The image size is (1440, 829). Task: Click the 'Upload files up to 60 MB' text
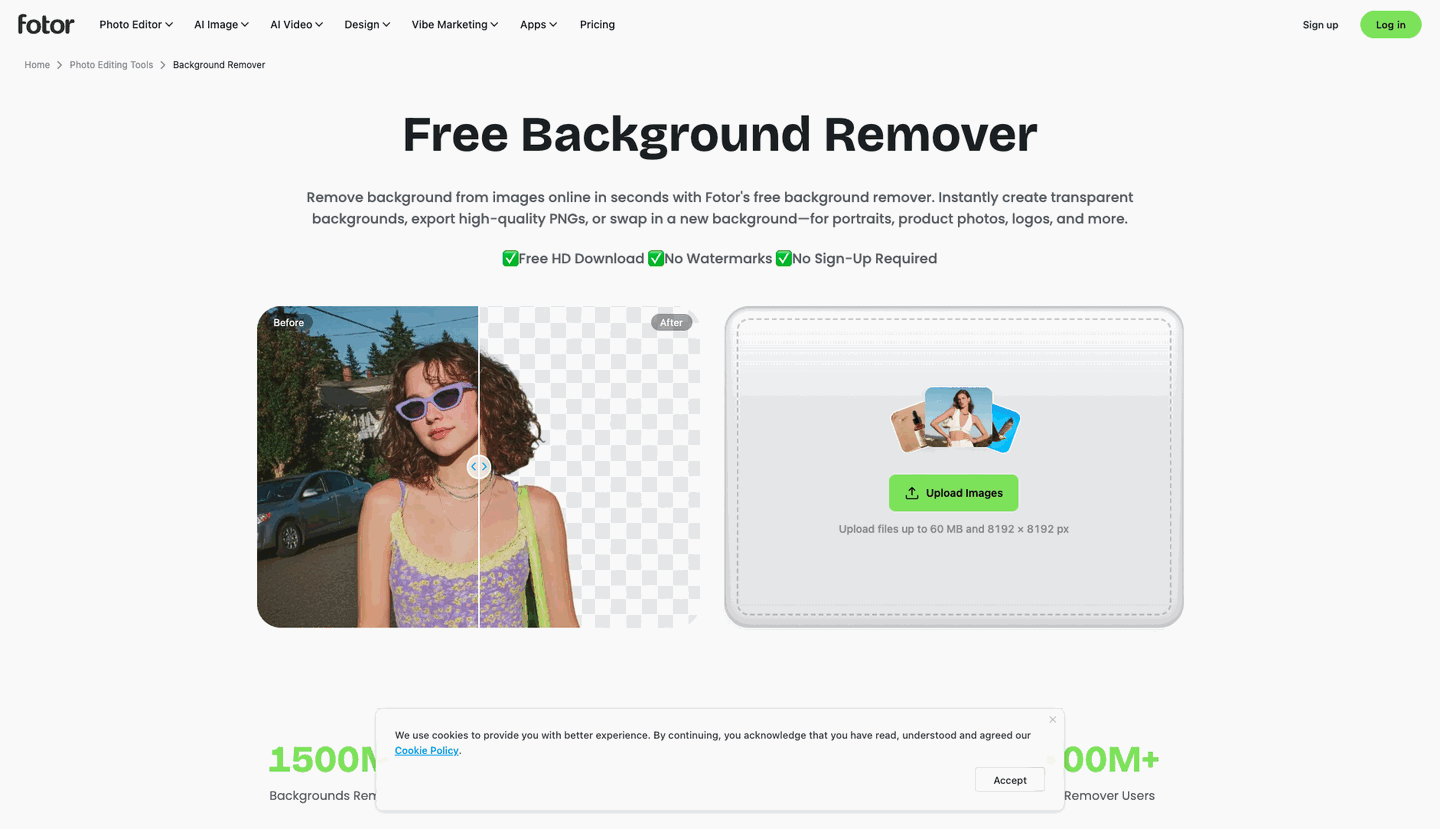click(953, 529)
